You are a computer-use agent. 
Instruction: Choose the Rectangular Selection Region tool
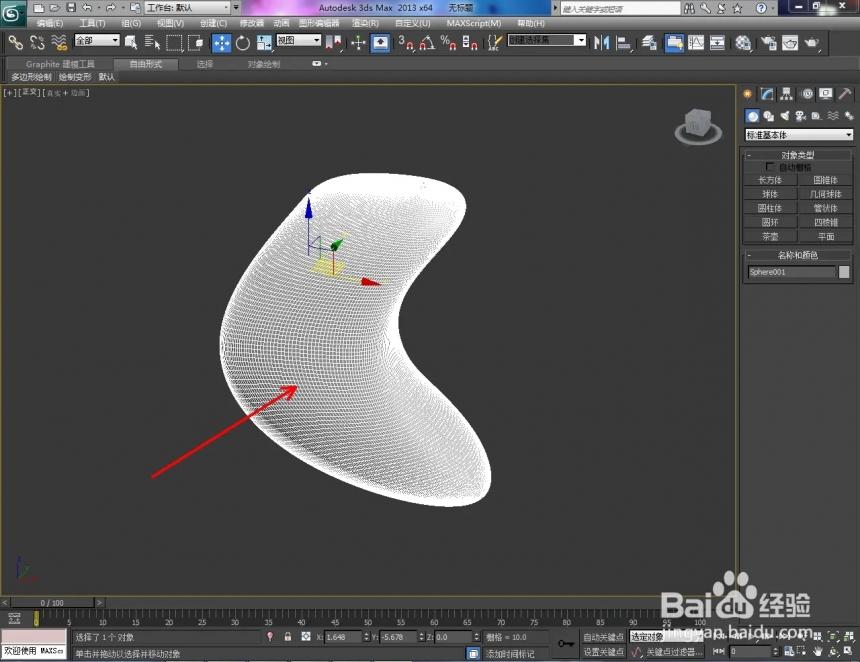[174, 42]
